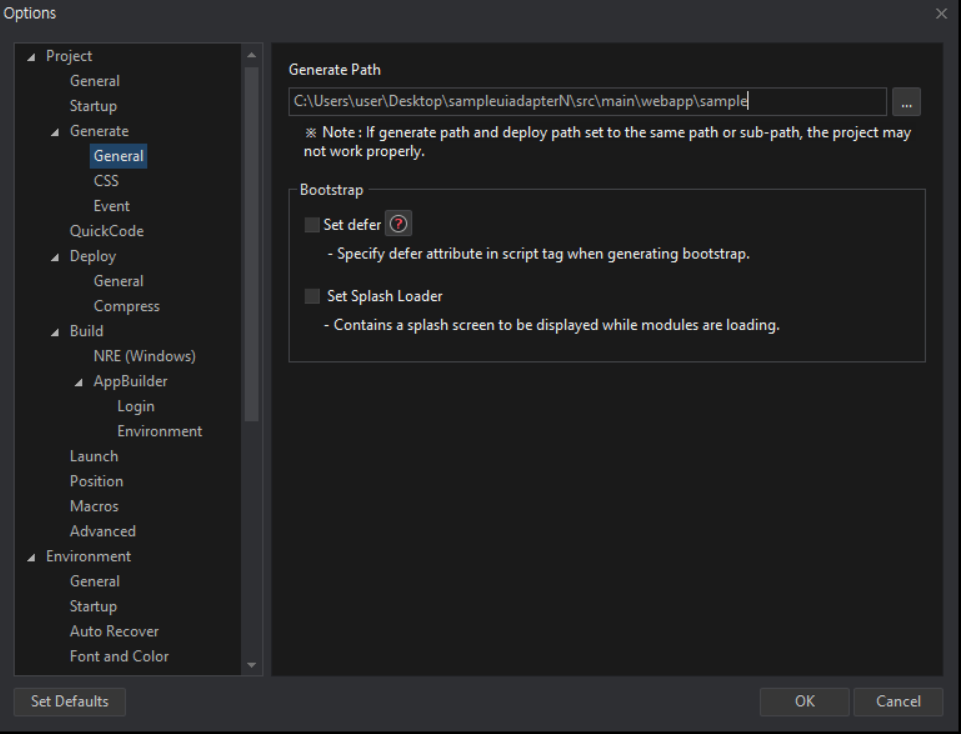The width and height of the screenshot is (961, 734).
Task: Enable the Set Splash Loader checkbox
Action: click(x=312, y=296)
